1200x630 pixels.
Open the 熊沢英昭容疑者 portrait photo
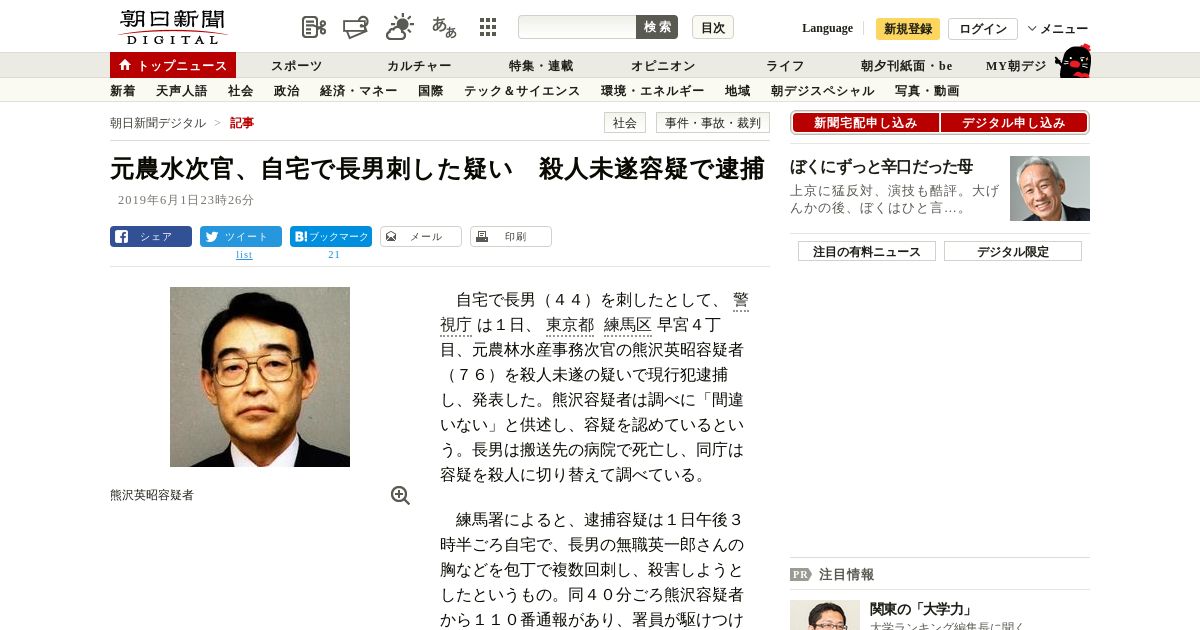[x=260, y=377]
